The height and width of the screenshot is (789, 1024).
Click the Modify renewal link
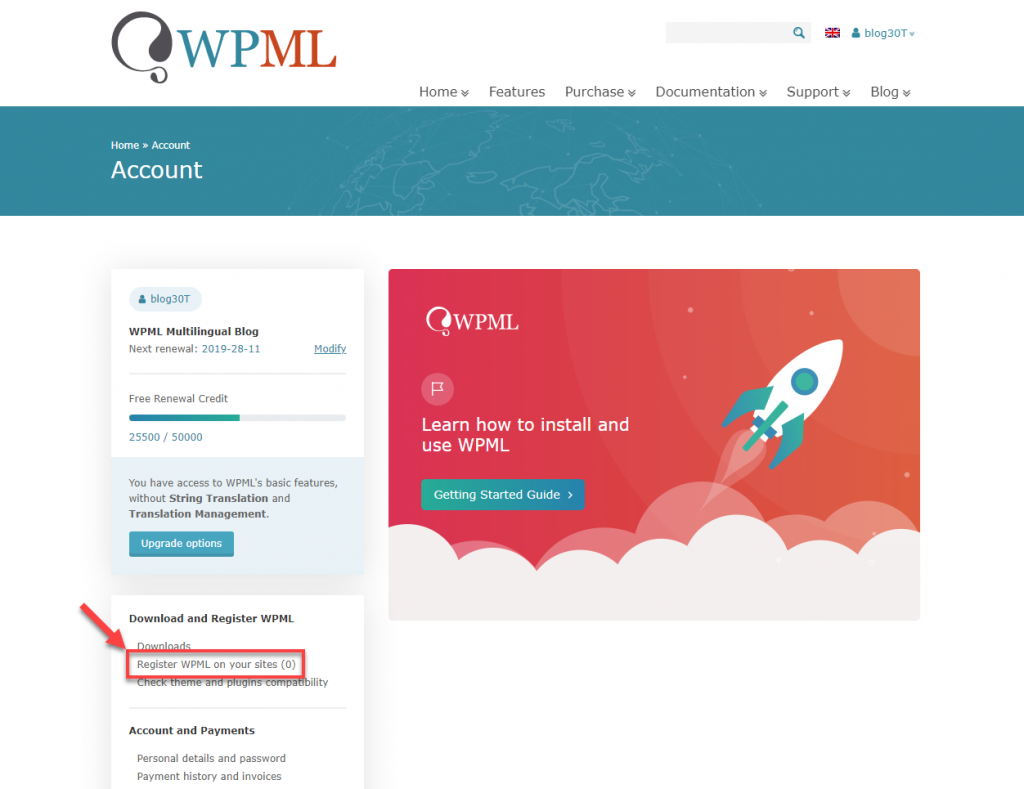[x=330, y=349]
